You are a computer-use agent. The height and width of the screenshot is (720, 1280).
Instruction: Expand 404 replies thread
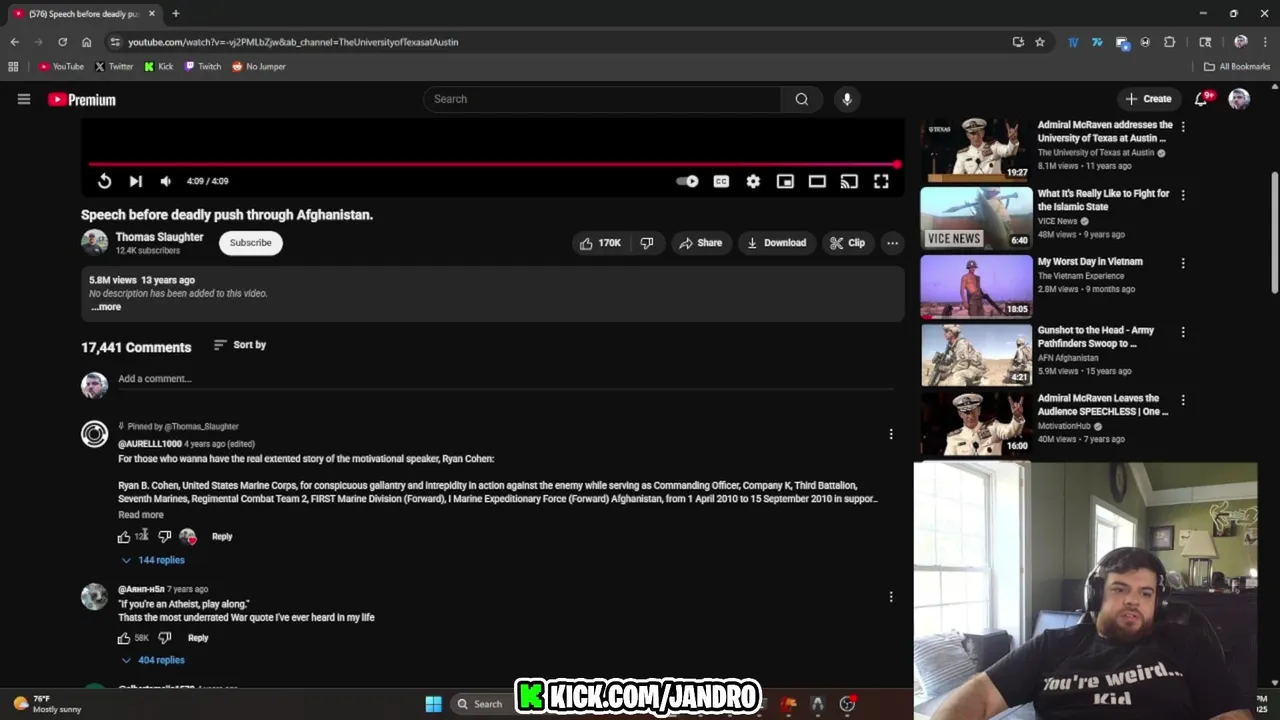click(153, 660)
